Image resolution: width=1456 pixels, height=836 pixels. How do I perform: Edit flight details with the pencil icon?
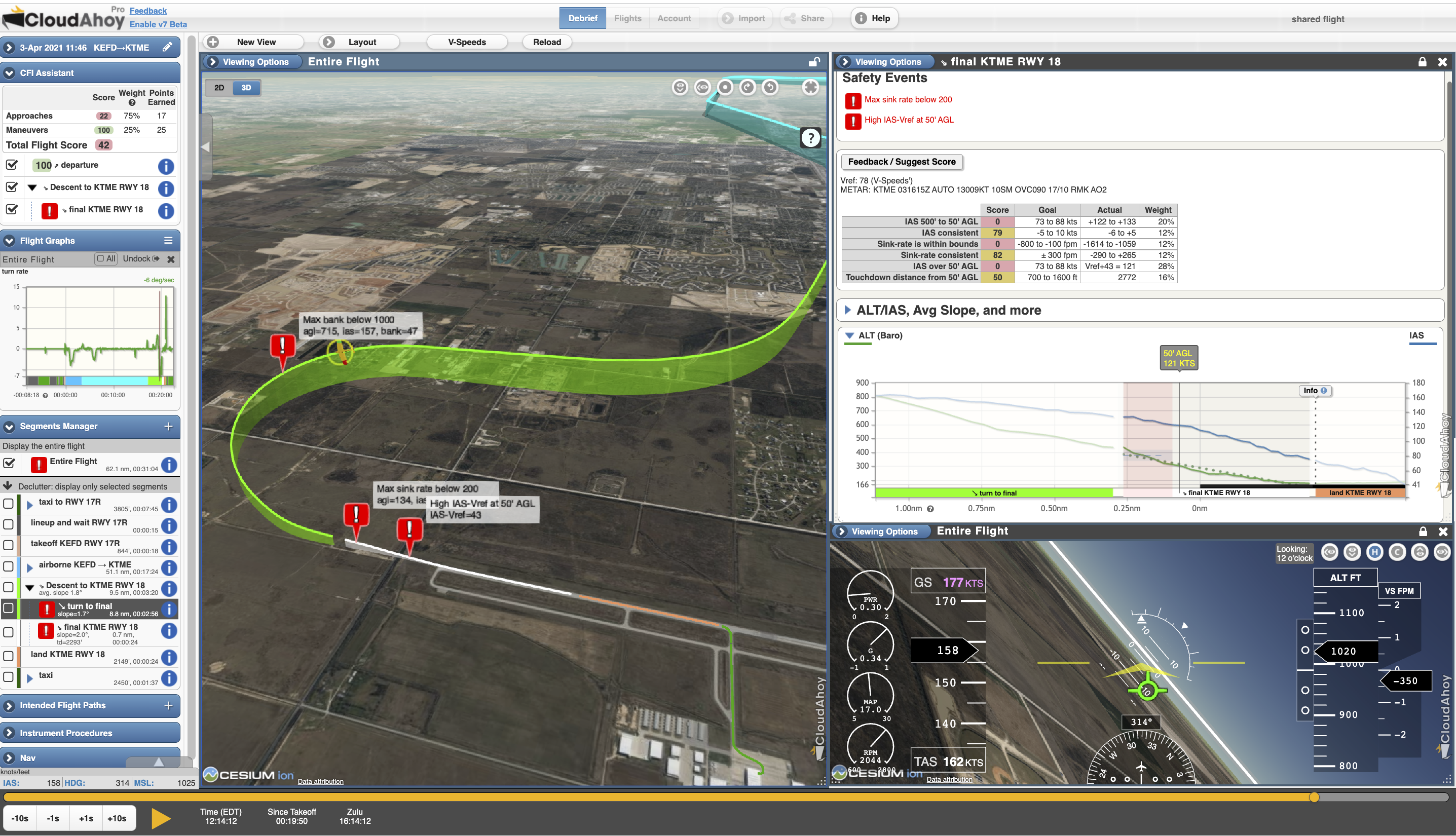pos(167,47)
